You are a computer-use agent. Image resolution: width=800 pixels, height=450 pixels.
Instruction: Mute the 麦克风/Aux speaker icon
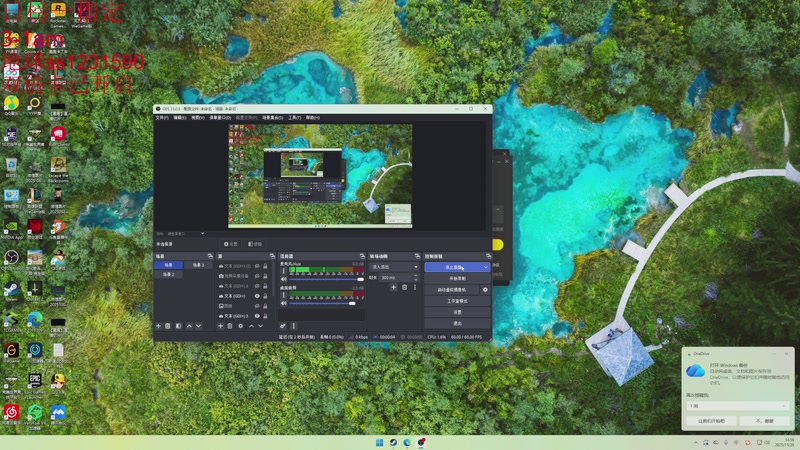click(x=284, y=280)
